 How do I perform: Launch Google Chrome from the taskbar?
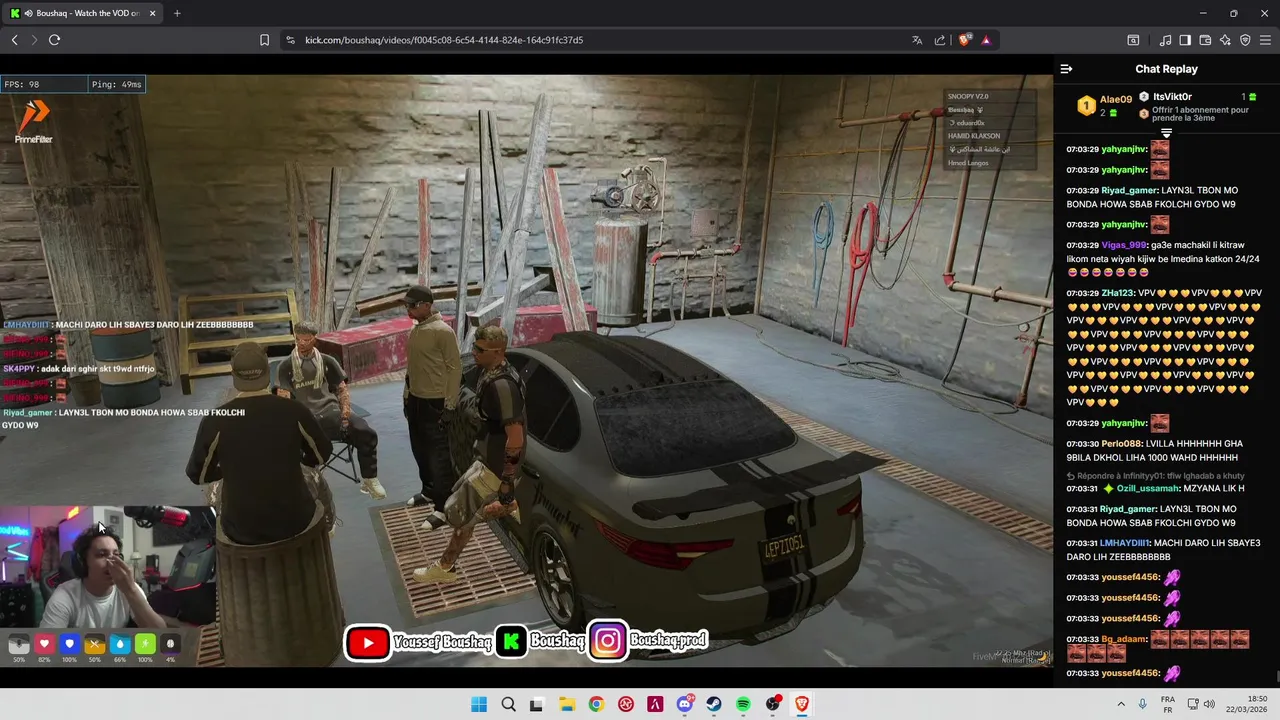coord(596,704)
